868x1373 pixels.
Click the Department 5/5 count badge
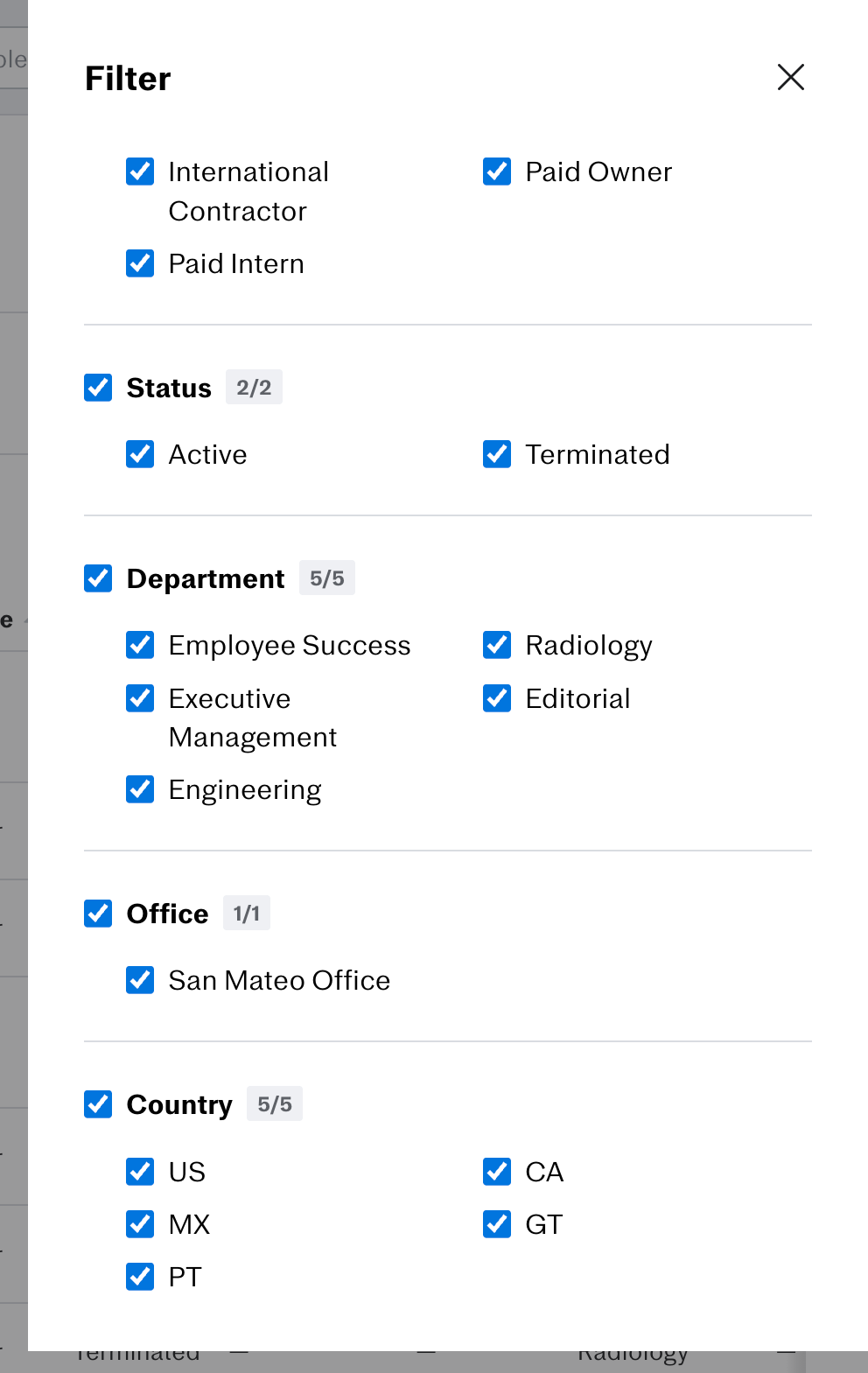(326, 578)
